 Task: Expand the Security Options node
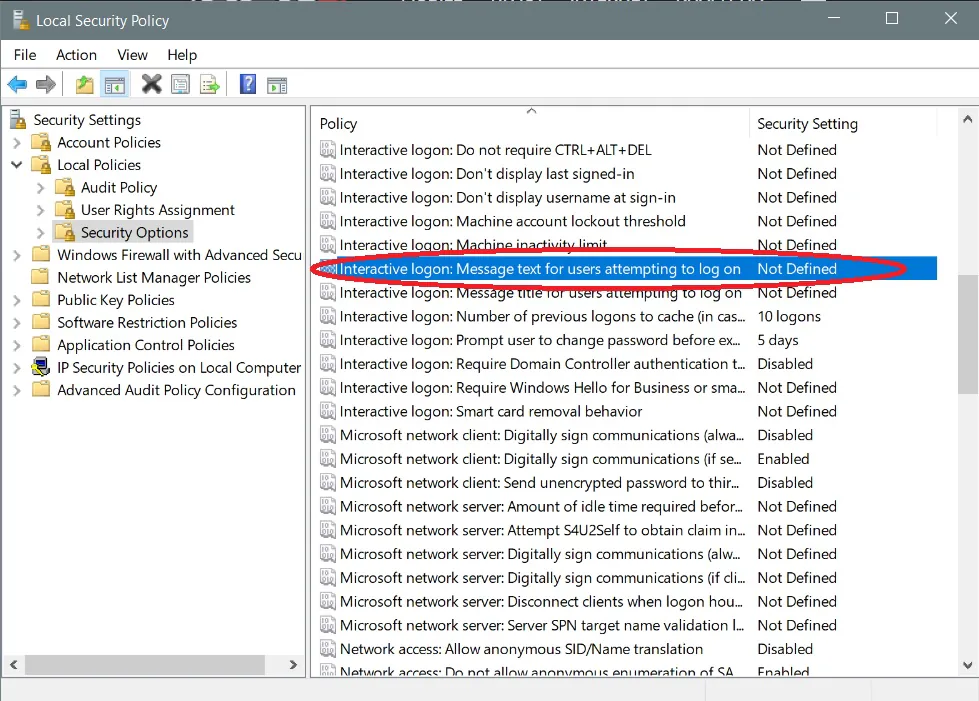click(x=41, y=233)
